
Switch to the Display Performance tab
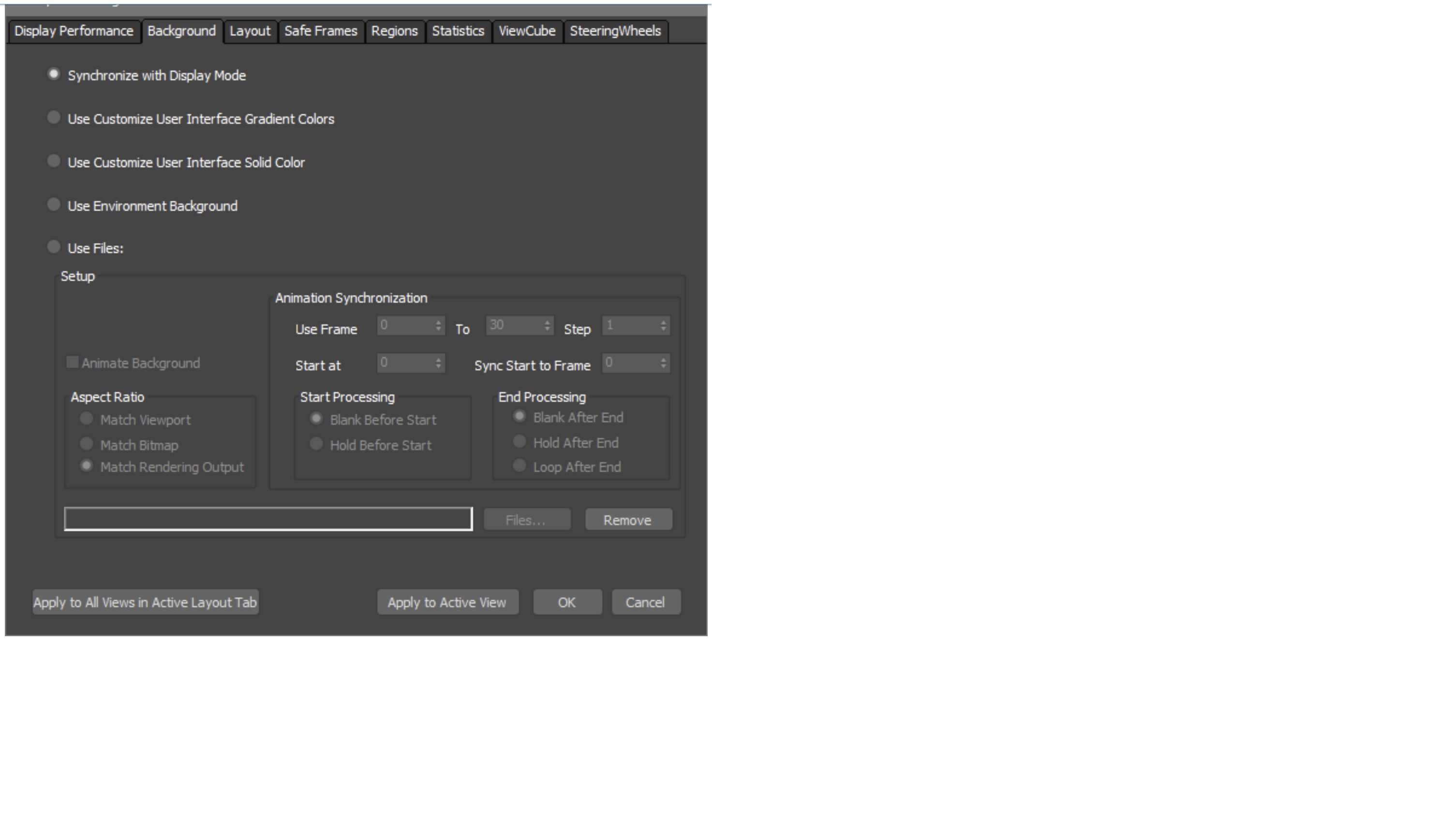tap(72, 31)
